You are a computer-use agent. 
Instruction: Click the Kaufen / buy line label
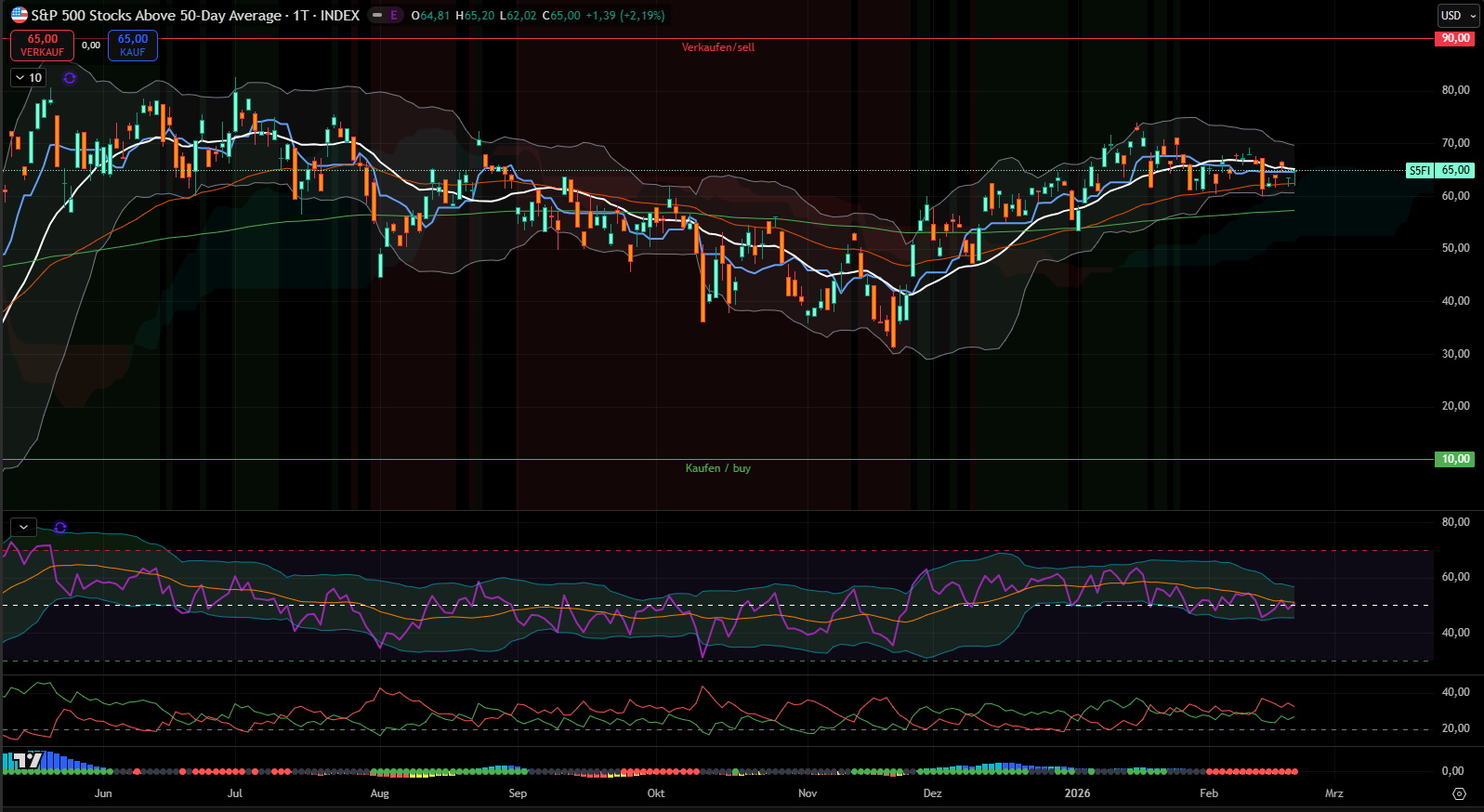[717, 468]
